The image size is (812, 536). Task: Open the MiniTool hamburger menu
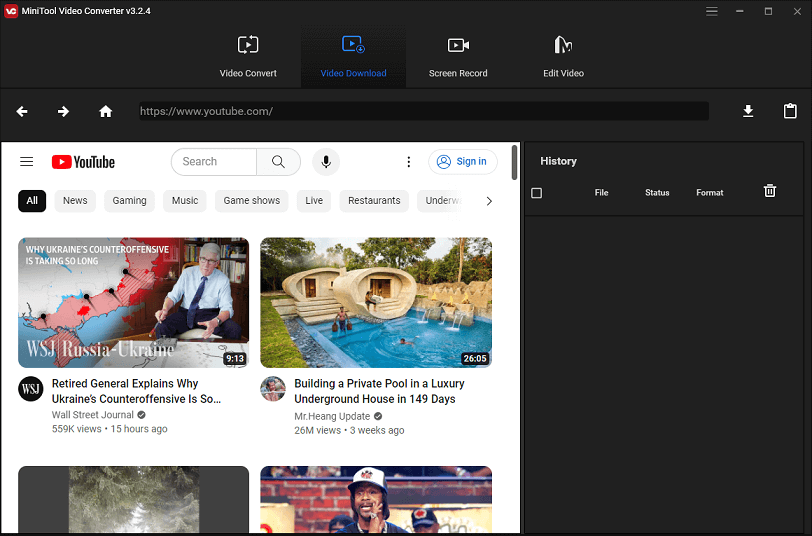(712, 11)
